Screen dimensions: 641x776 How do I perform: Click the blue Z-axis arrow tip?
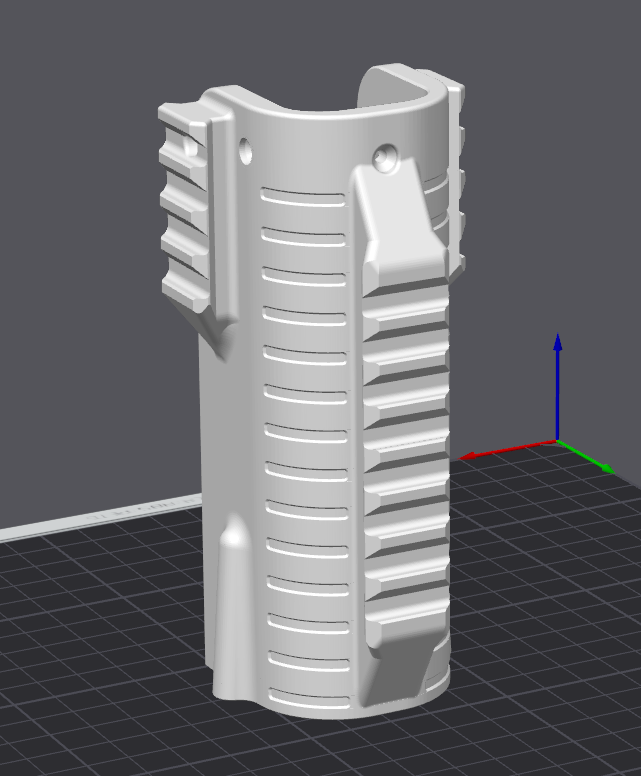pos(558,341)
